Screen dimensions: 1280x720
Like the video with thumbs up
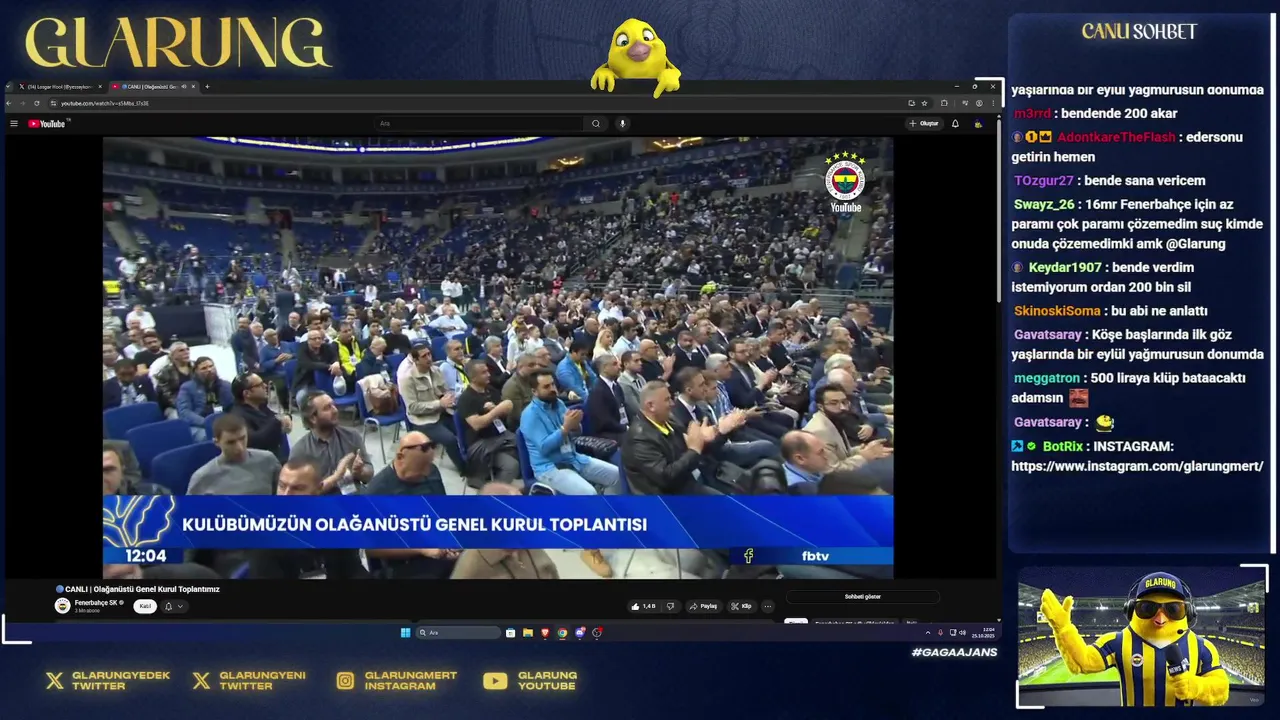[x=641, y=606]
